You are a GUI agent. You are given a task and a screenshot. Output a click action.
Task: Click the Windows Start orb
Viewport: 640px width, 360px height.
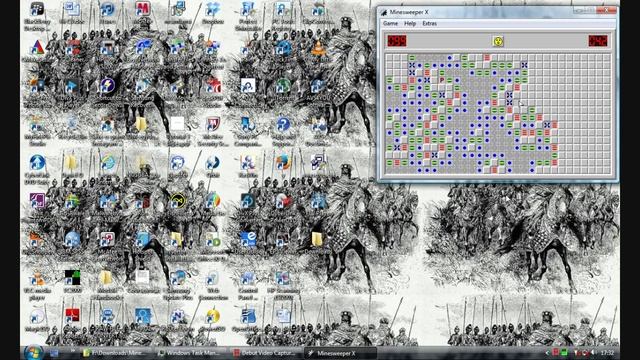[x=33, y=353]
